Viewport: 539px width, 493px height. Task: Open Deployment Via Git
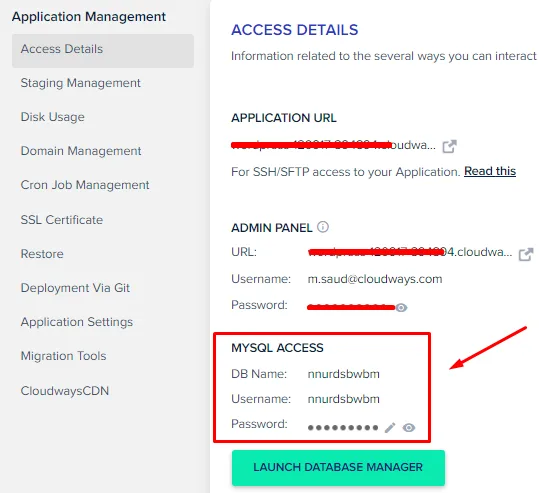(x=75, y=288)
